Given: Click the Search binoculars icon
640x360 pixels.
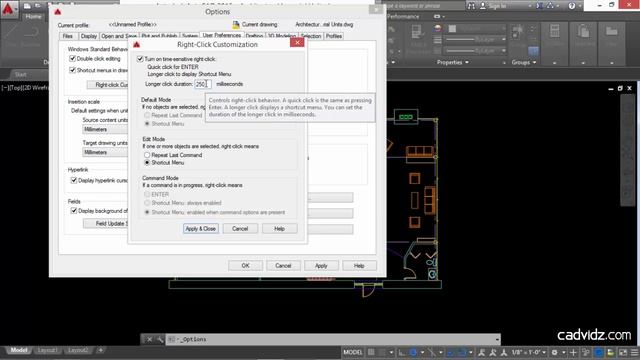Looking at the screenshot, I should pos(471,6).
